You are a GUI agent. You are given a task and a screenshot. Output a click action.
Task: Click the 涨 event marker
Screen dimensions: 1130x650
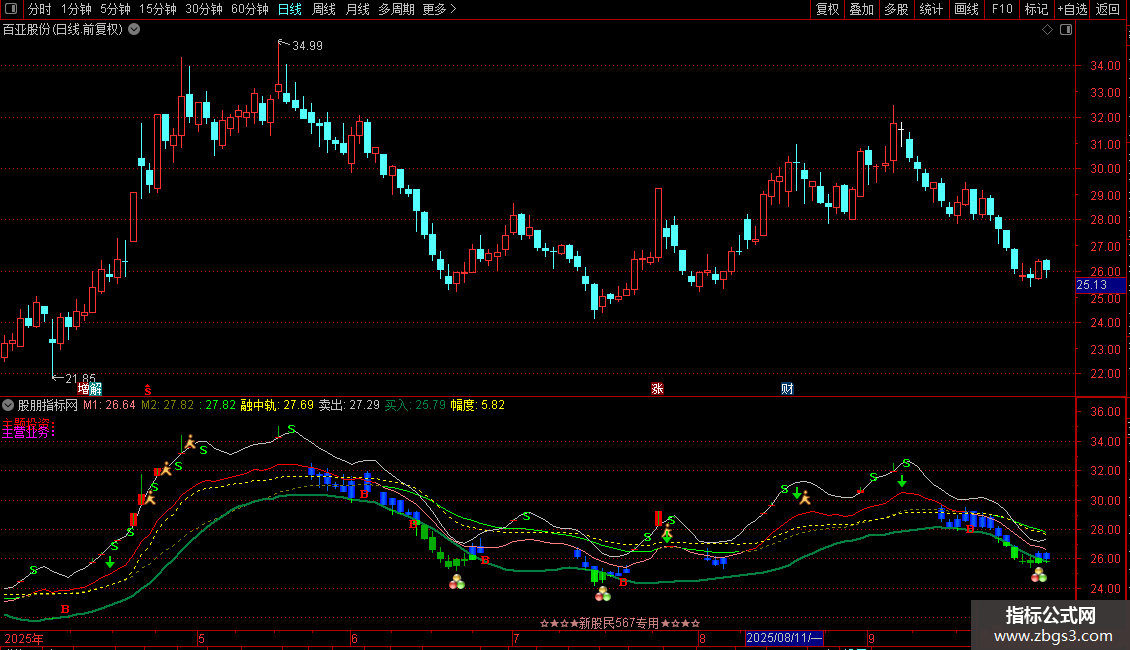pos(657,389)
